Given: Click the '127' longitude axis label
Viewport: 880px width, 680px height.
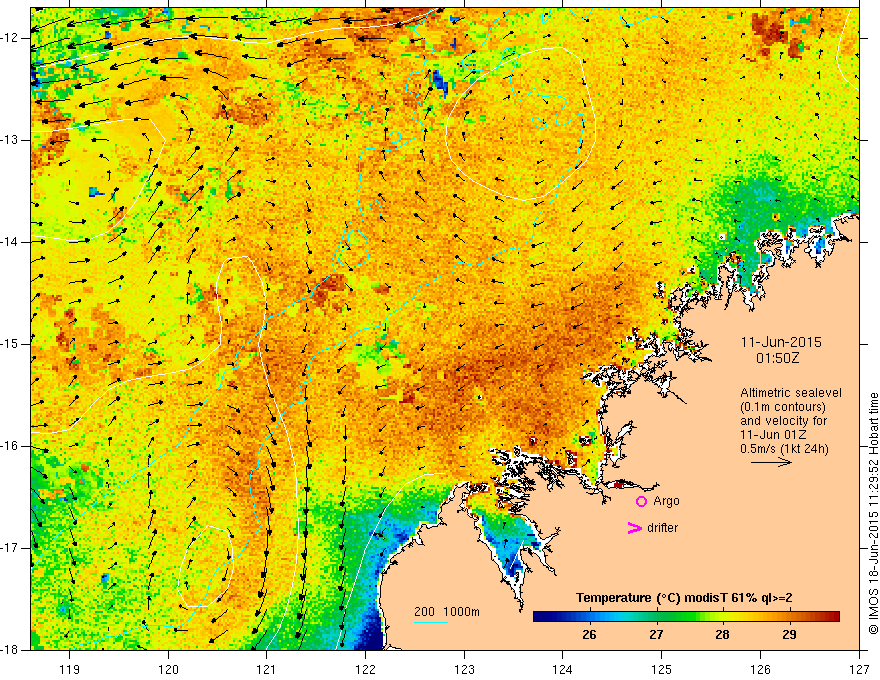Looking at the screenshot, I should (859, 669).
